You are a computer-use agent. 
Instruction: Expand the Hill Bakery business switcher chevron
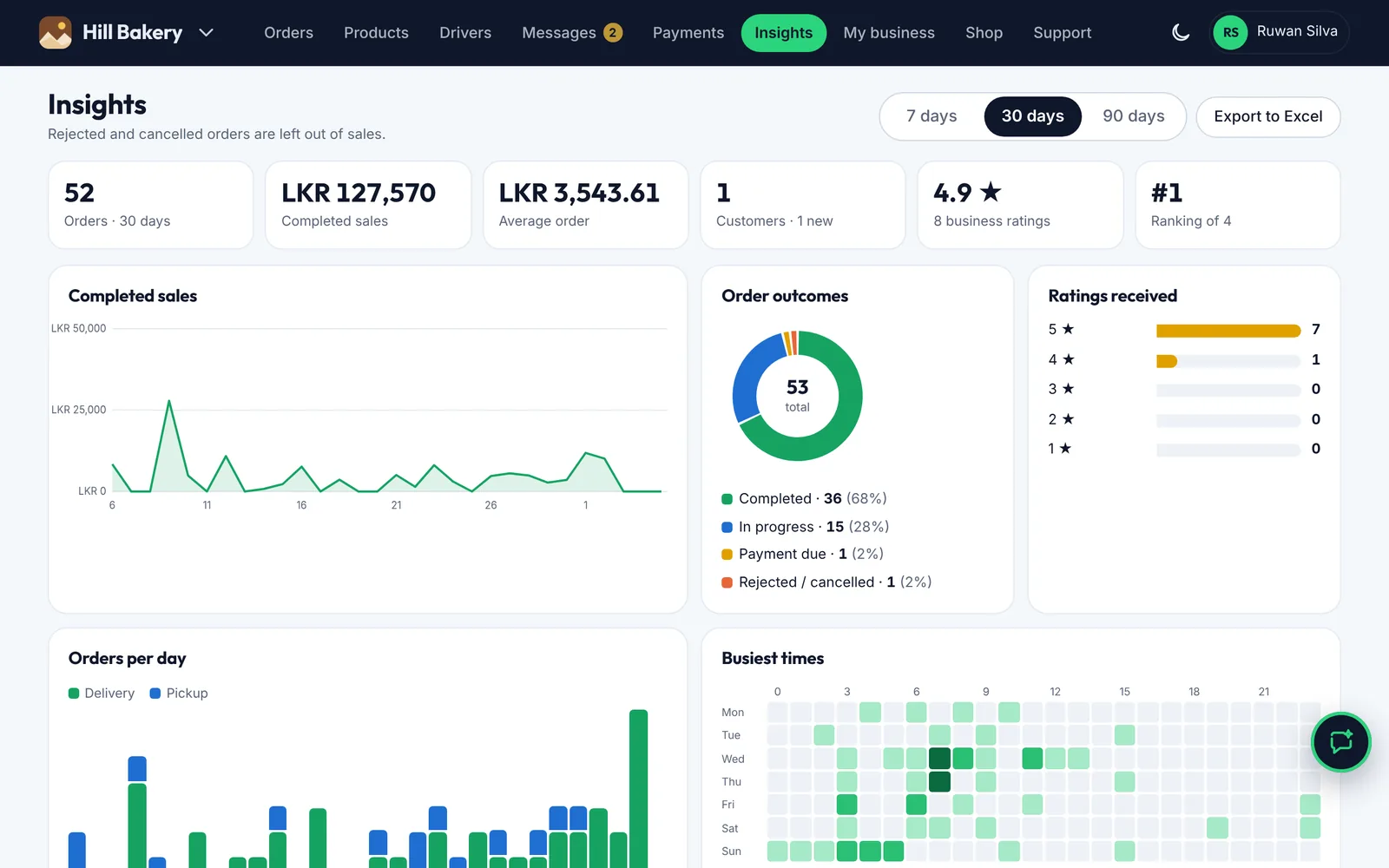tap(206, 33)
